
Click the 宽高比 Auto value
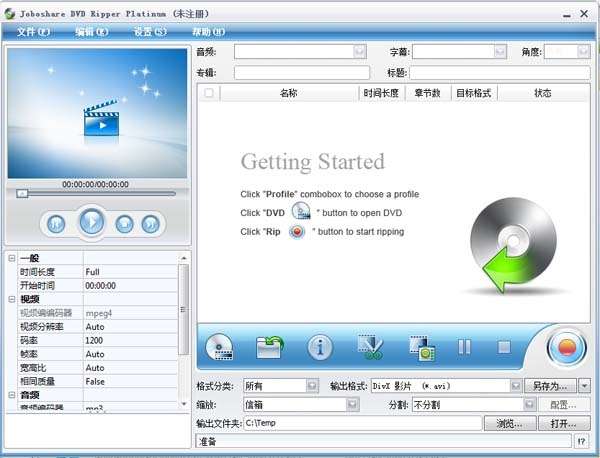pyautogui.click(x=130, y=368)
